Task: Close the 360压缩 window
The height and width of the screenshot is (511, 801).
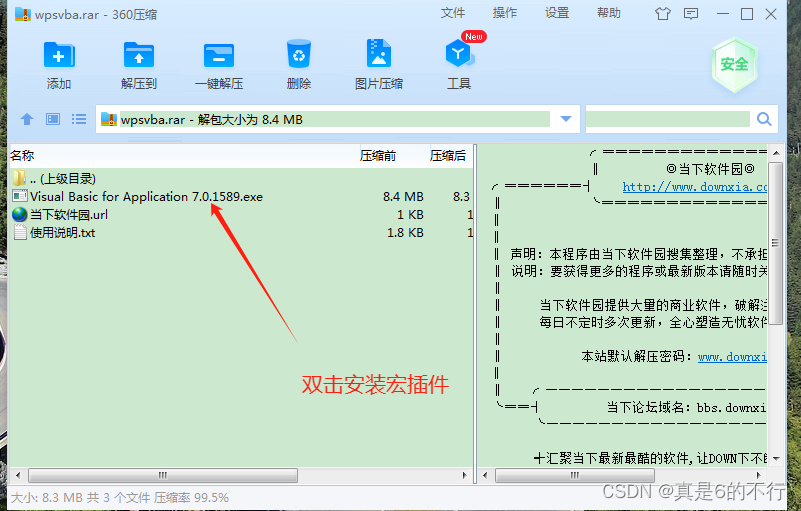Action: tap(771, 14)
